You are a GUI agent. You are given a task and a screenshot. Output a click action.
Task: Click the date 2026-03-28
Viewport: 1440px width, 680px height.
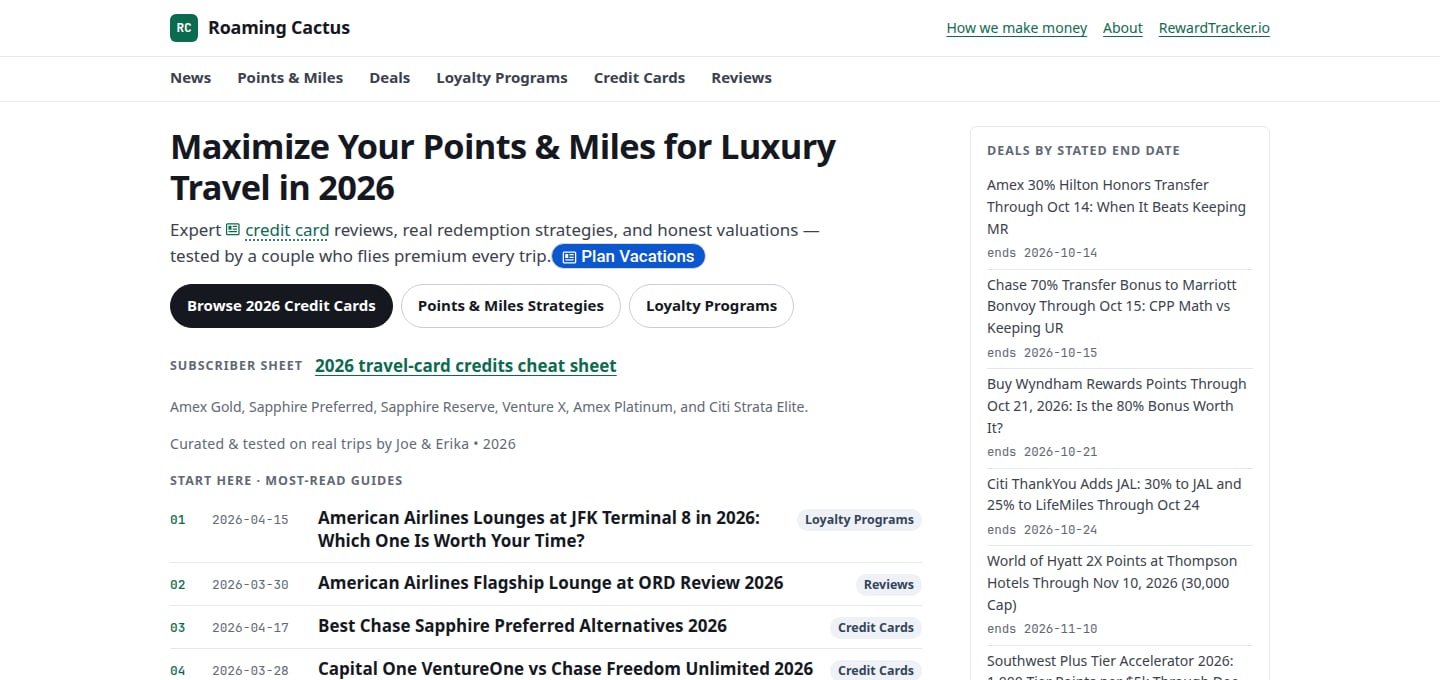[250, 671]
